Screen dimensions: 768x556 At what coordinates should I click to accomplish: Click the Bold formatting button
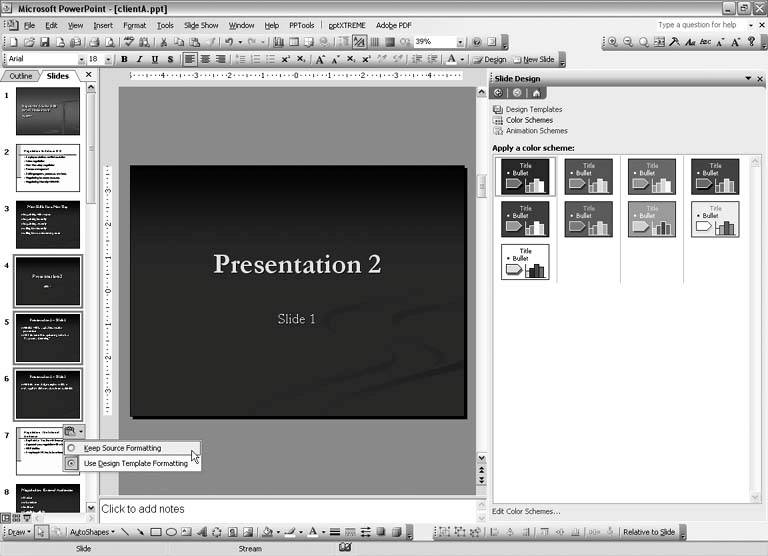[125, 60]
